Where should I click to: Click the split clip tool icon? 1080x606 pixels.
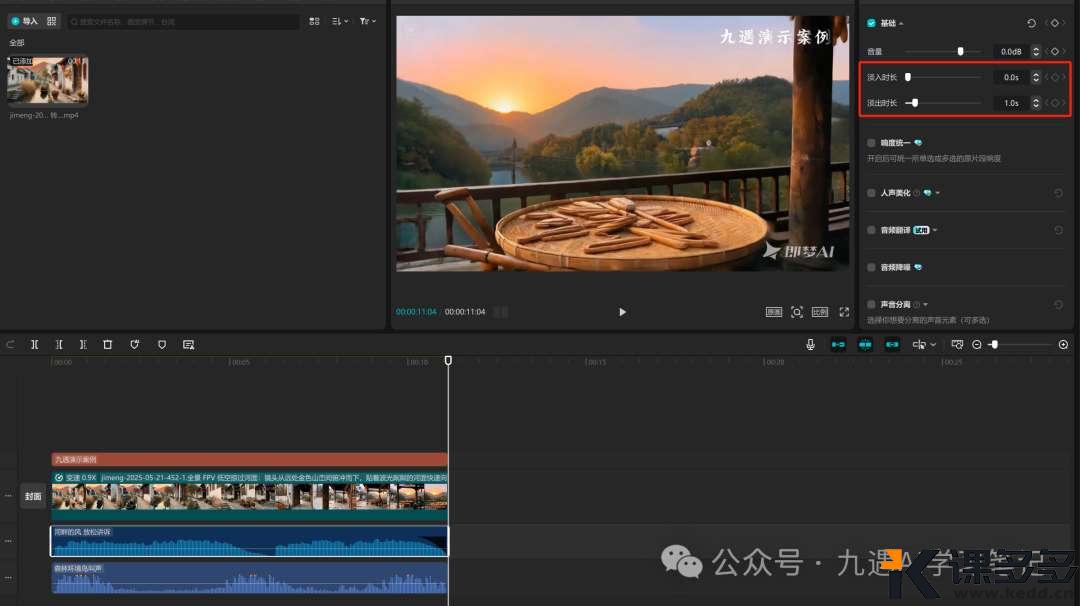coord(35,344)
